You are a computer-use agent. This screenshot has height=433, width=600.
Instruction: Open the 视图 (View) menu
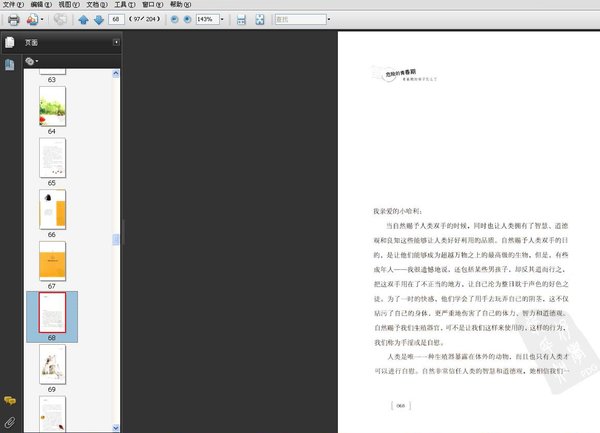click(69, 5)
